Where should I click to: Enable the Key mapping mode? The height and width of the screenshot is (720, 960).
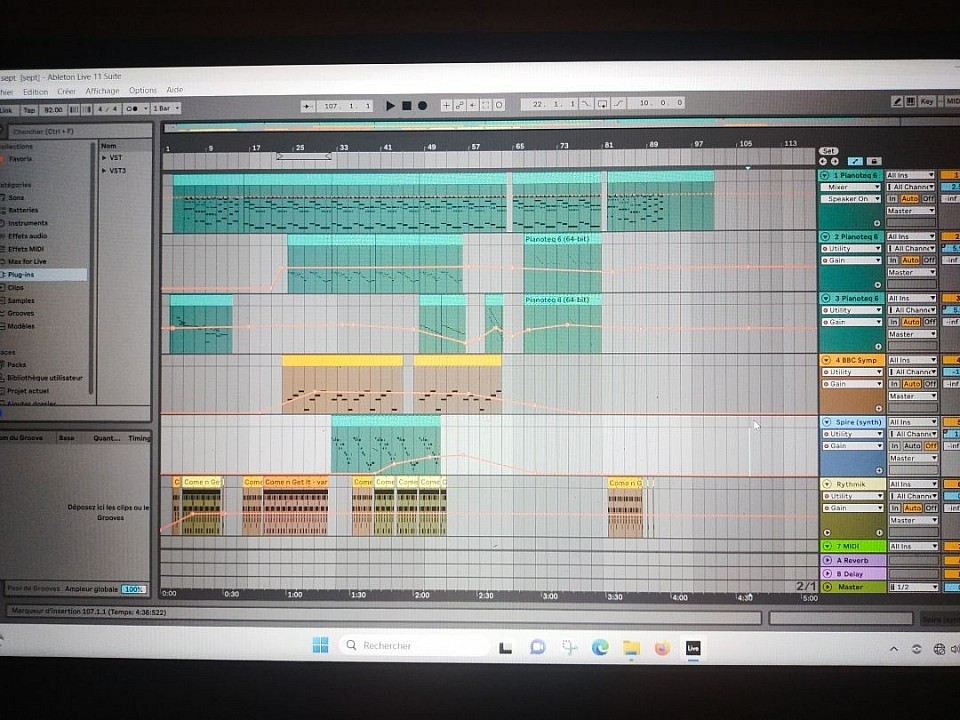(x=927, y=102)
